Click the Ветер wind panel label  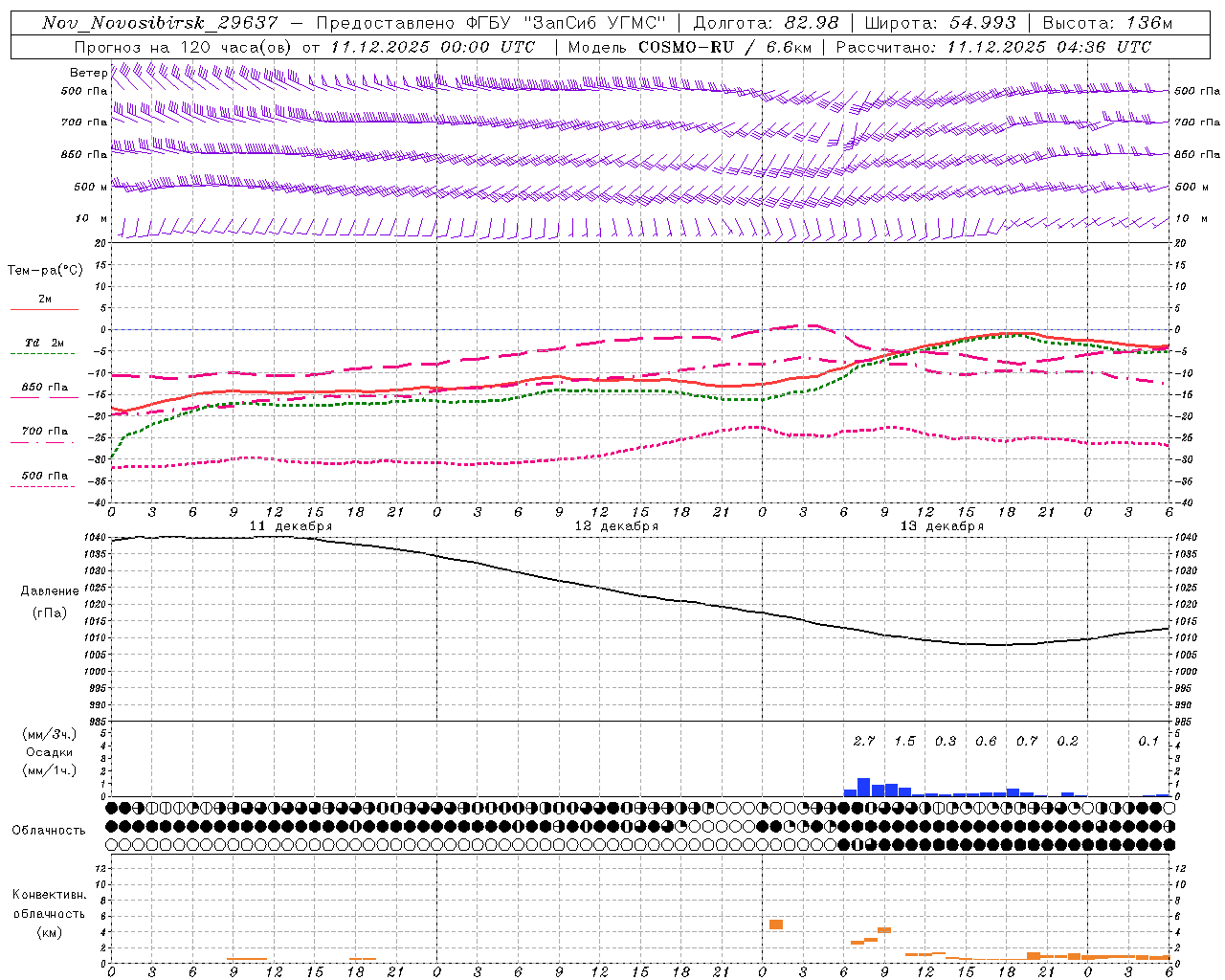(x=88, y=73)
